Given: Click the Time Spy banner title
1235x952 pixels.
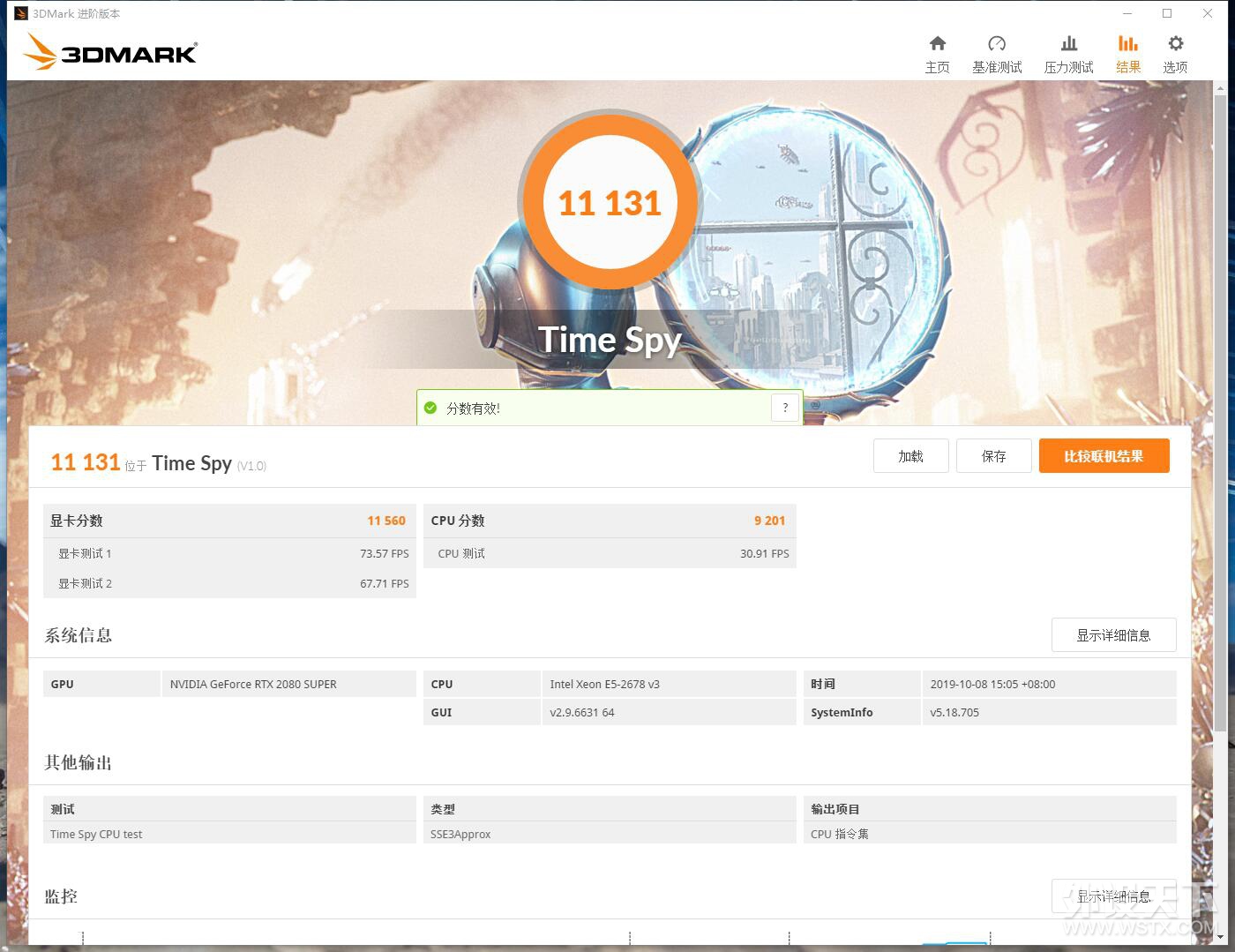Looking at the screenshot, I should pos(610,341).
